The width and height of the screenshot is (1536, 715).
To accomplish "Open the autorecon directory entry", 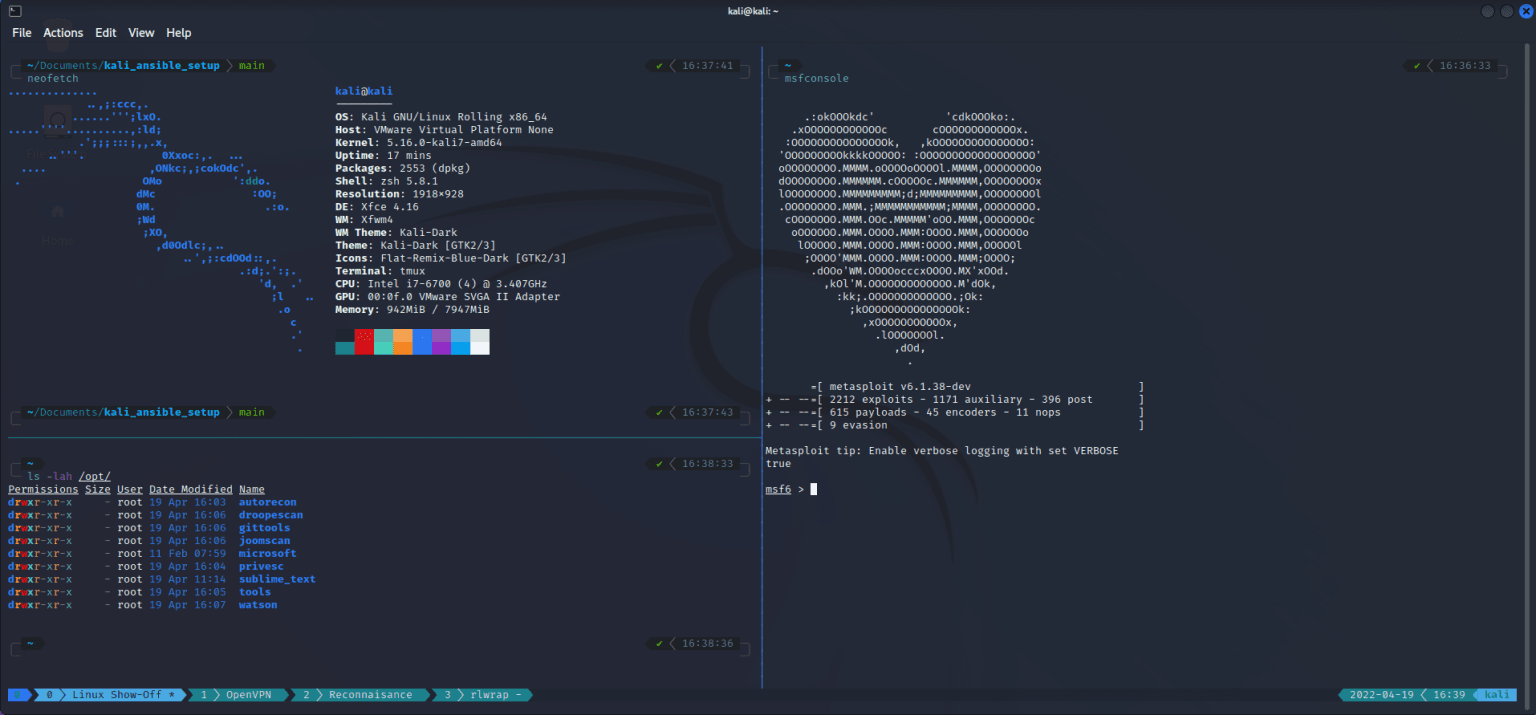I will pos(267,501).
